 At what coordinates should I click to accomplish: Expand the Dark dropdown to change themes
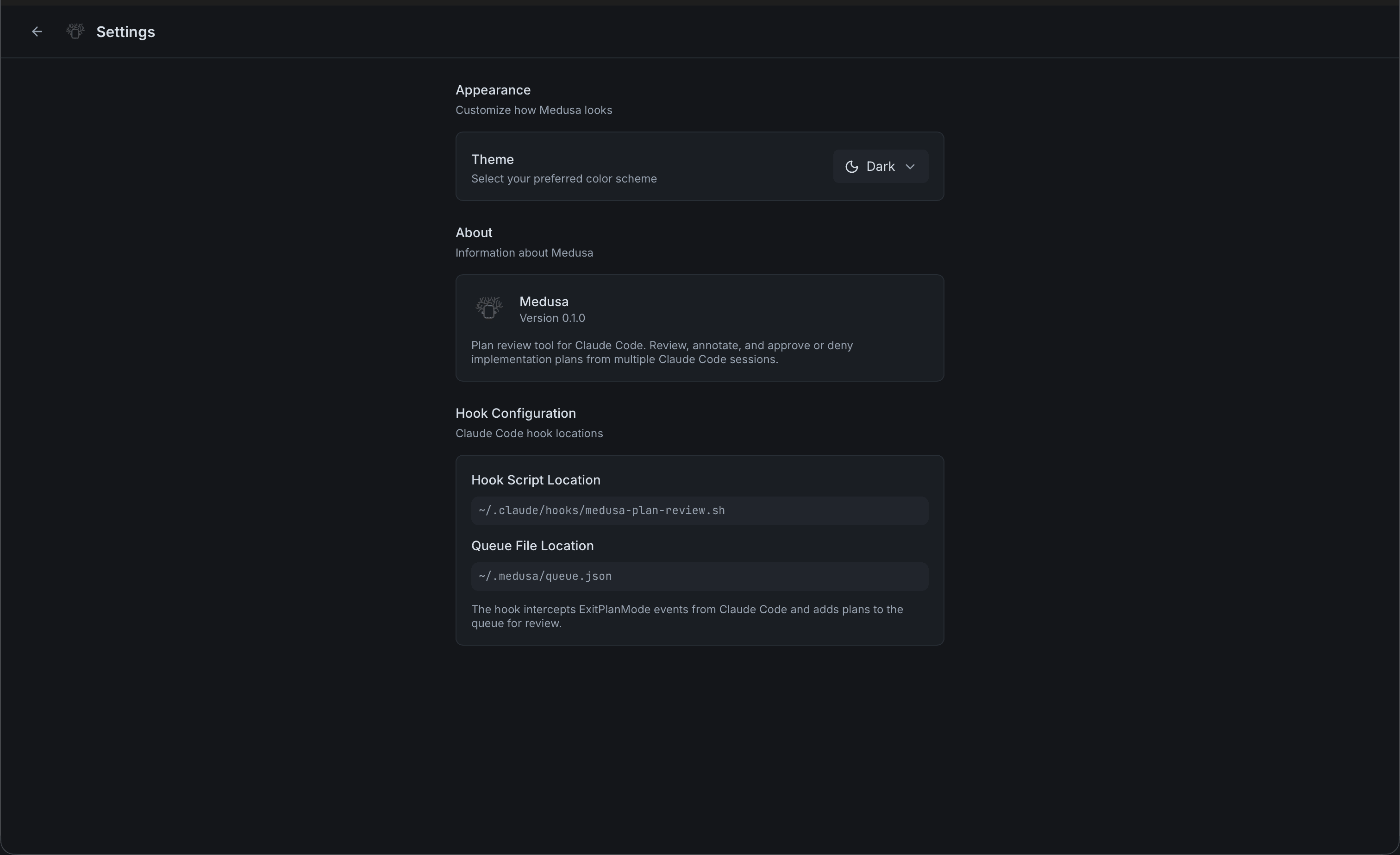coord(880,167)
